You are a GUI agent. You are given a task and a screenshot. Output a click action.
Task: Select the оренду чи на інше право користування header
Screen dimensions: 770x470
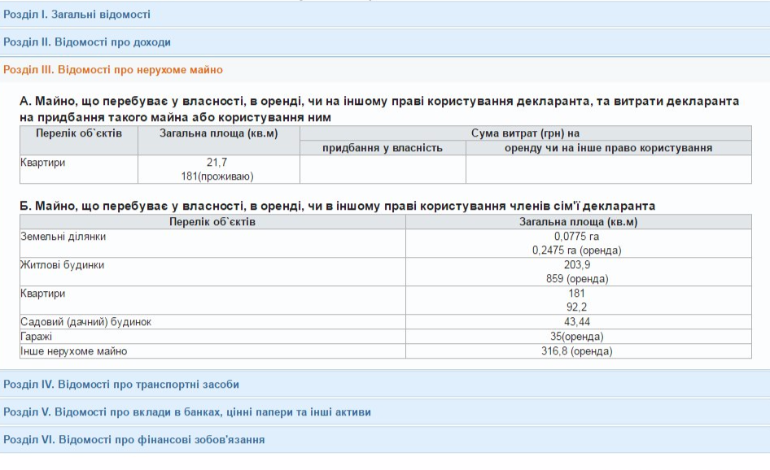(607, 148)
